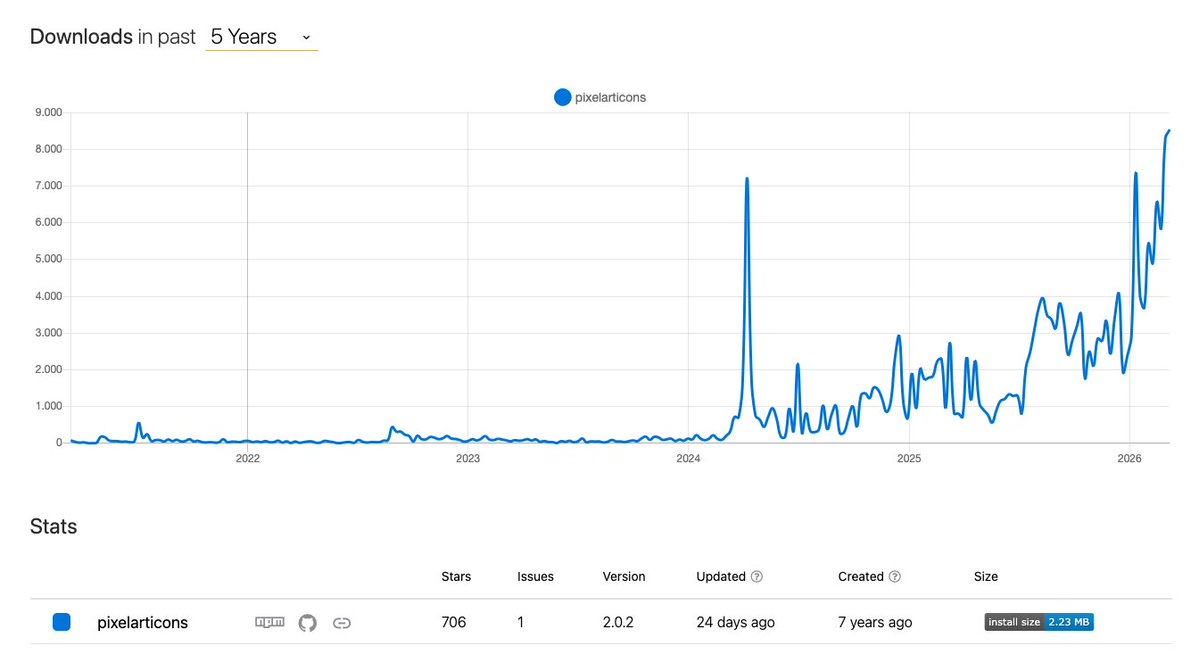This screenshot has height=671, width=1199.
Task: Click the pixelarticons legend label above the chart
Action: (610, 97)
